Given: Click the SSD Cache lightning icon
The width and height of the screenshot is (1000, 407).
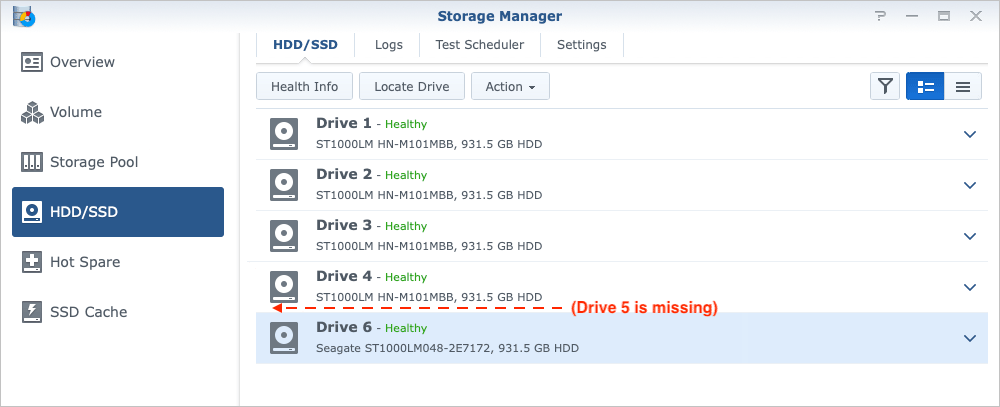Looking at the screenshot, I should pos(32,312).
